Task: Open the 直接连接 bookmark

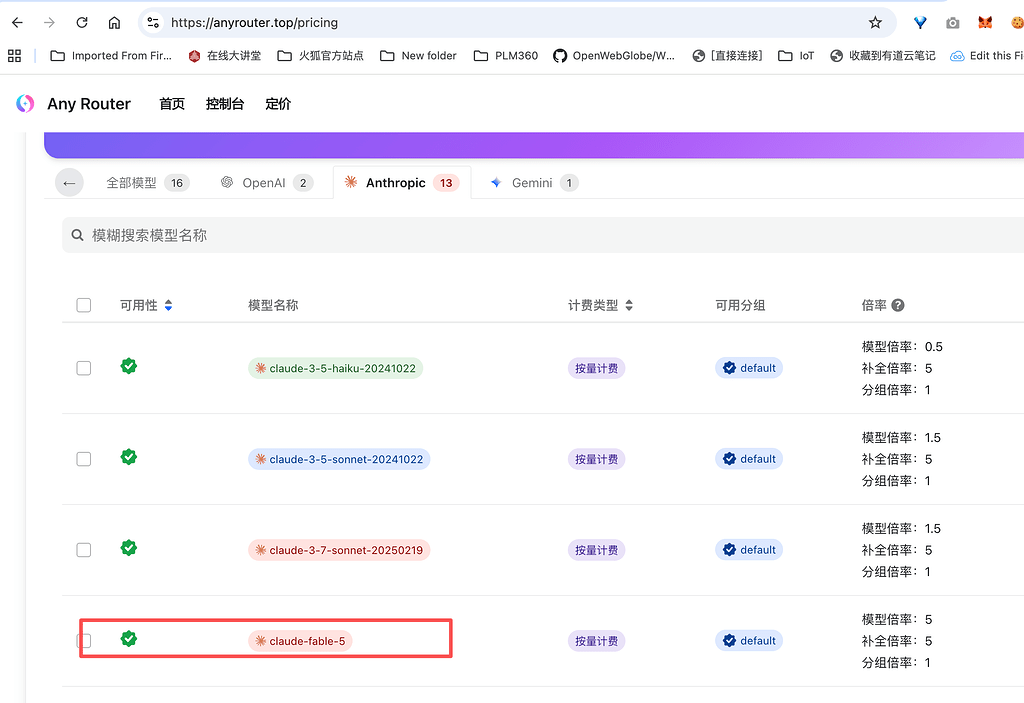Action: 727,56
